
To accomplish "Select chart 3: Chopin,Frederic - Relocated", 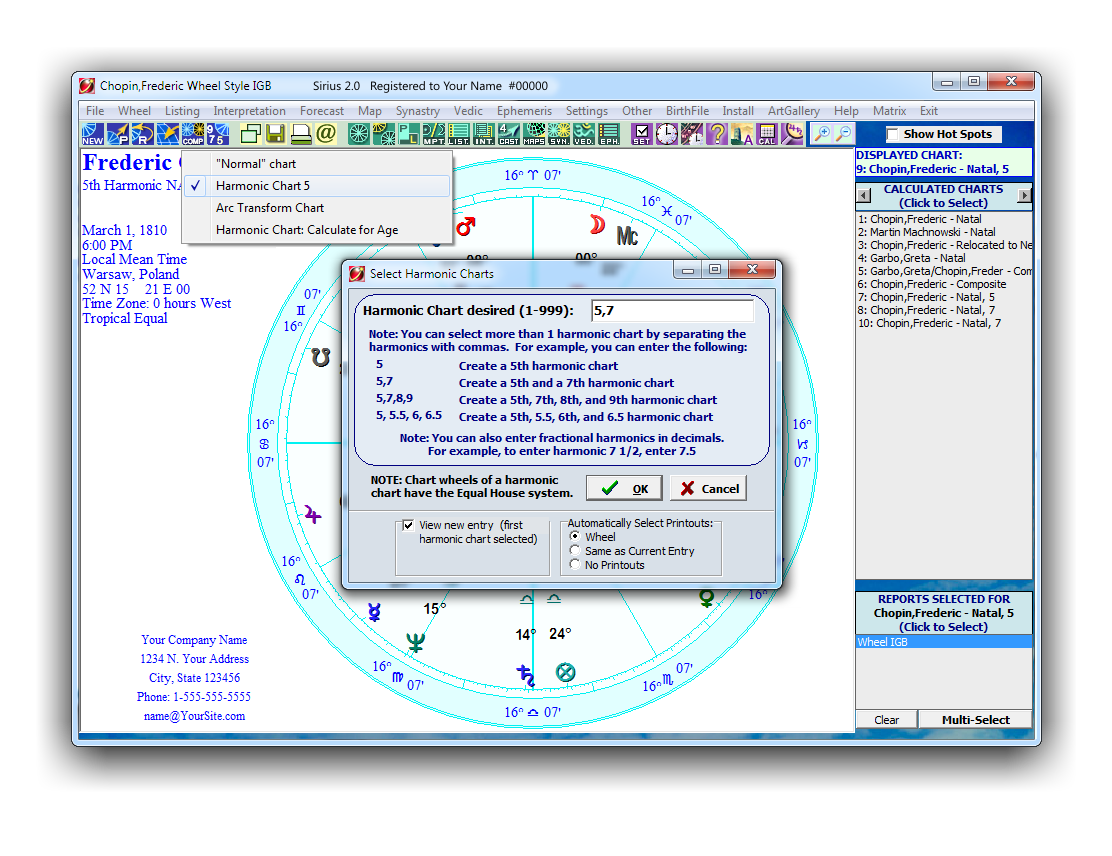I will [x=944, y=245].
